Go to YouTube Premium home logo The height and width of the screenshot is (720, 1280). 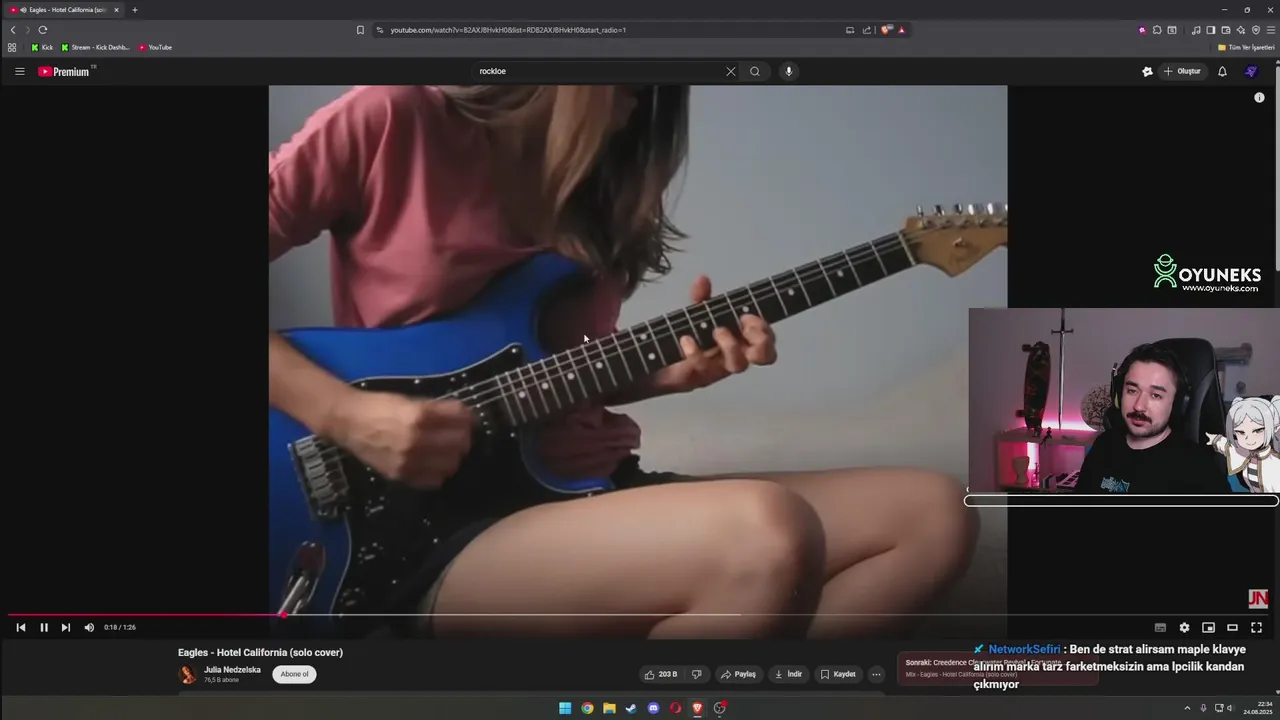[x=64, y=71]
